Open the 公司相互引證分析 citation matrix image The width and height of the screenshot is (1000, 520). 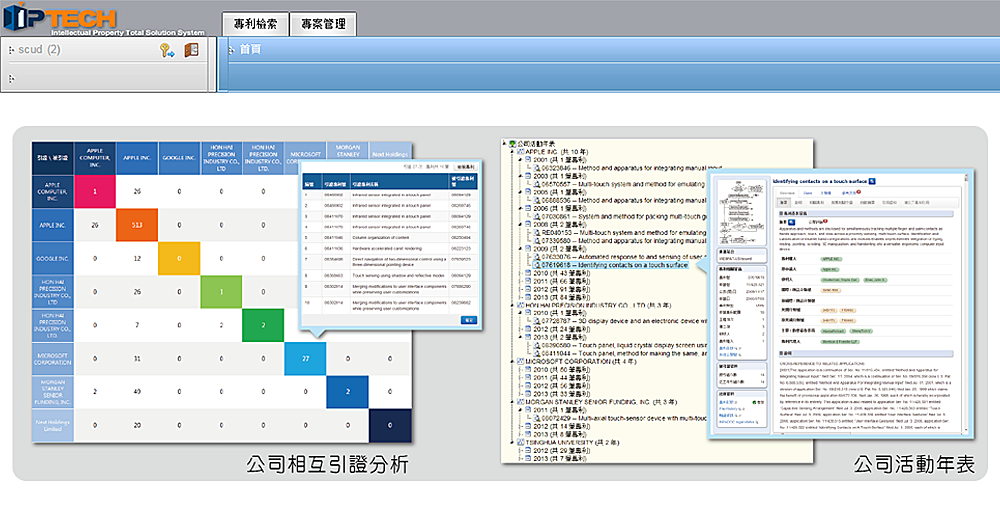point(222,292)
